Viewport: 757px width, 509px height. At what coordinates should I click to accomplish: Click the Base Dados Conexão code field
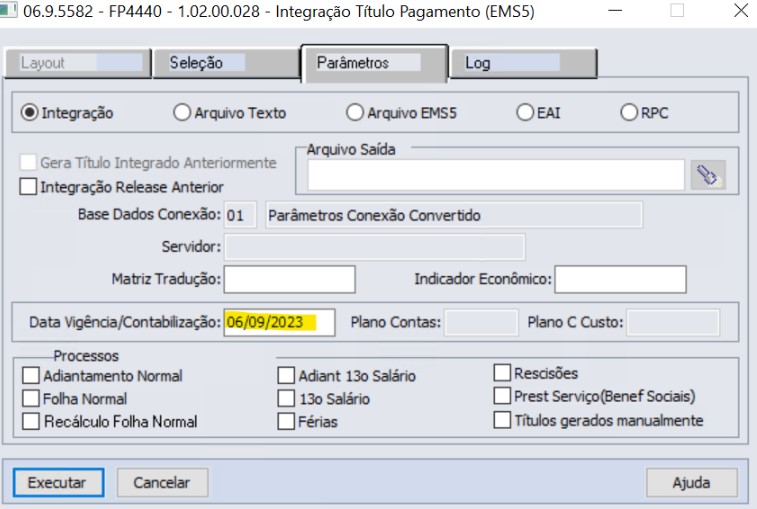pyautogui.click(x=240, y=215)
